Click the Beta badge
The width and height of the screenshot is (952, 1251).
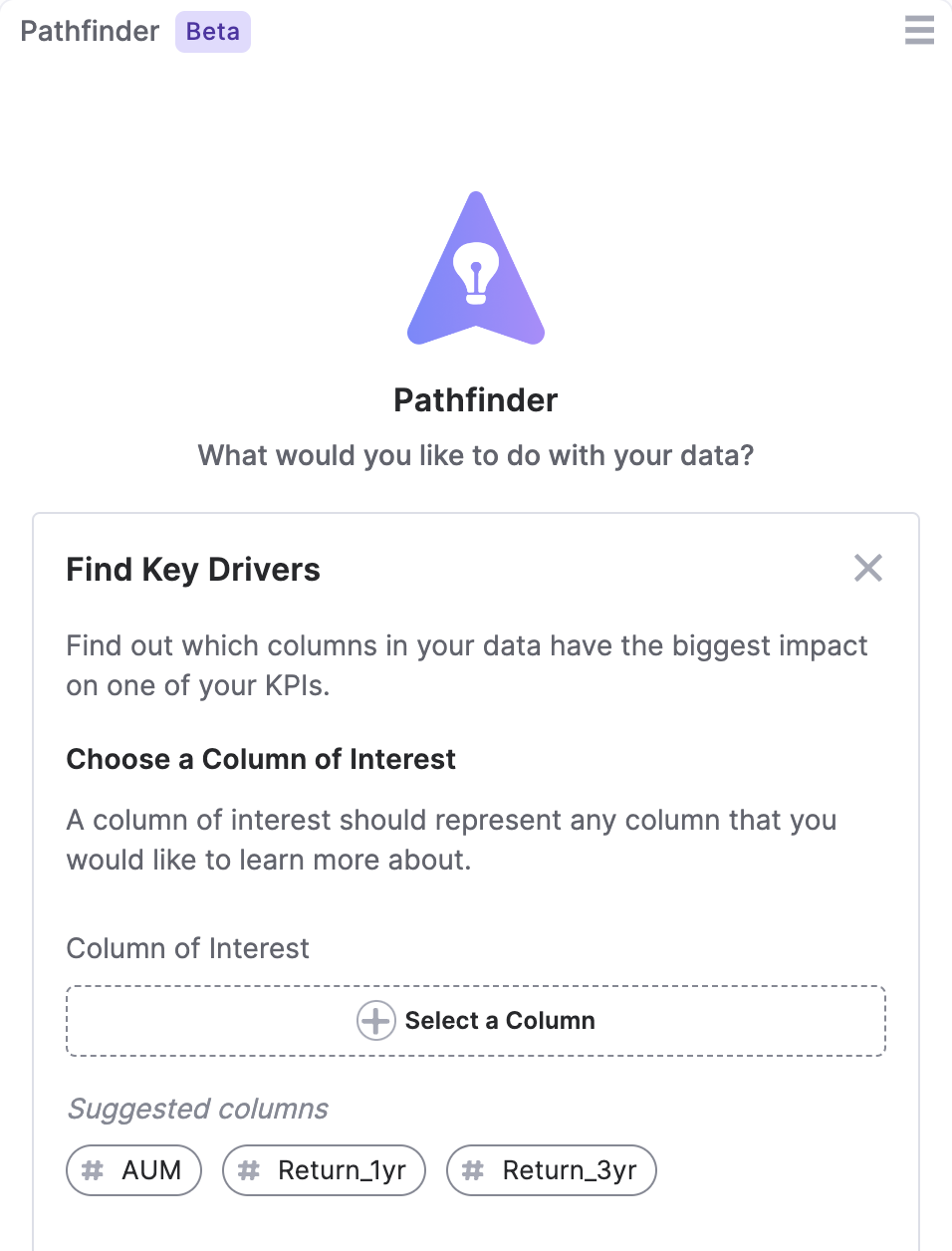tap(213, 32)
